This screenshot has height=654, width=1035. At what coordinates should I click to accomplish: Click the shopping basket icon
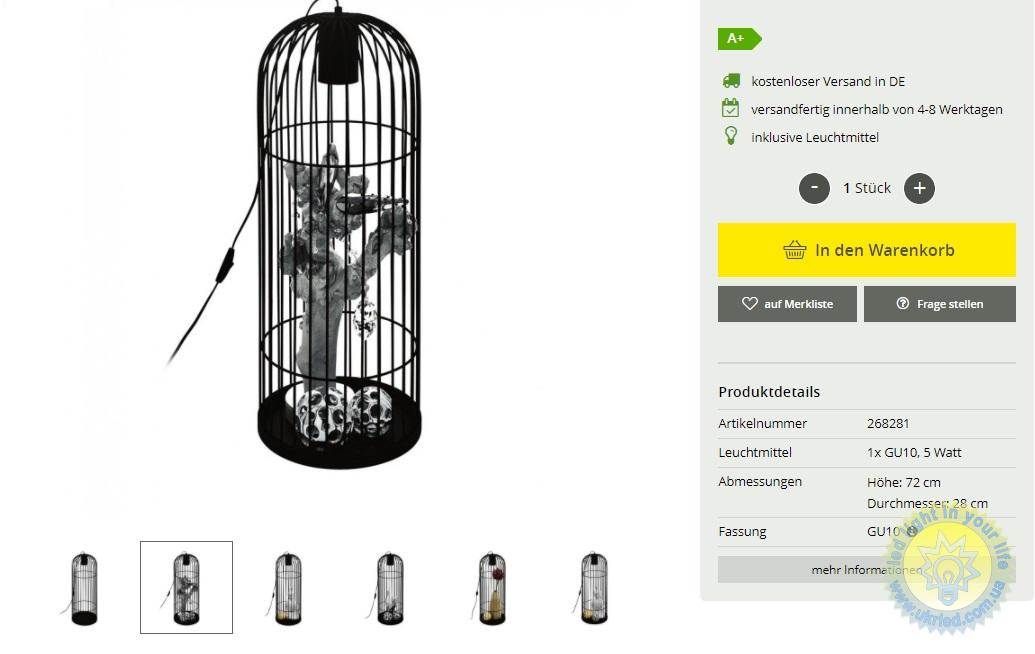coord(795,250)
